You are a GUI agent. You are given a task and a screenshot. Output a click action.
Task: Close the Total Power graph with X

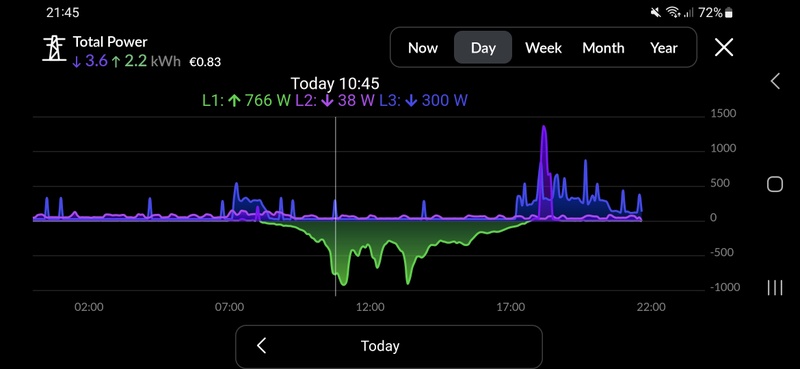click(x=723, y=47)
